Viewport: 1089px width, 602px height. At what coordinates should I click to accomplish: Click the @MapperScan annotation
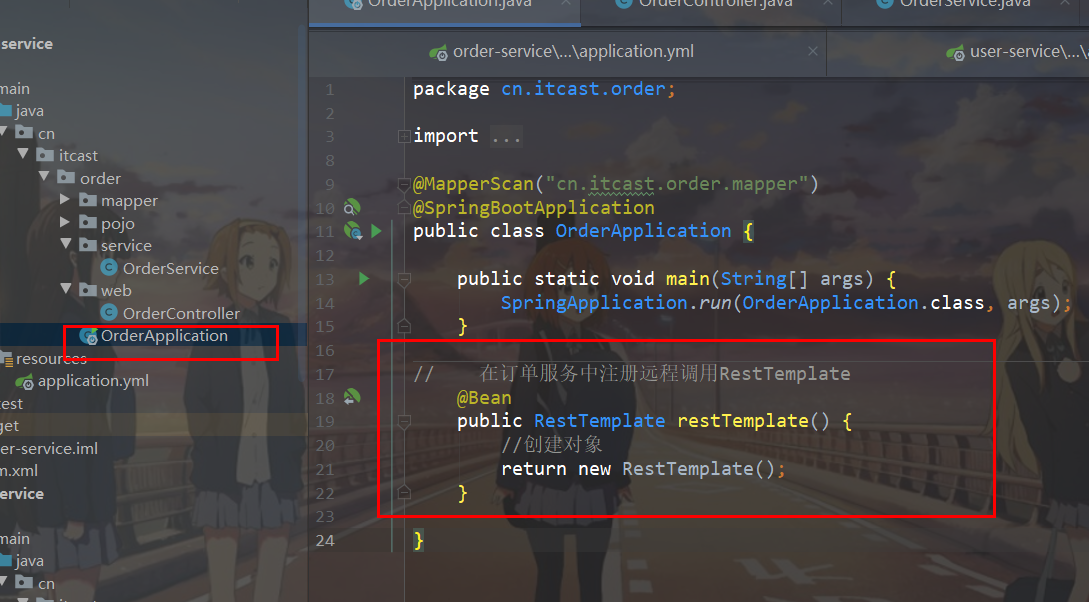[473, 184]
